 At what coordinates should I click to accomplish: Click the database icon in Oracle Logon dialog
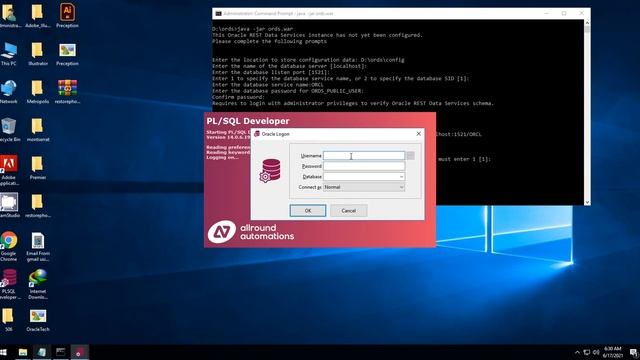click(x=270, y=171)
